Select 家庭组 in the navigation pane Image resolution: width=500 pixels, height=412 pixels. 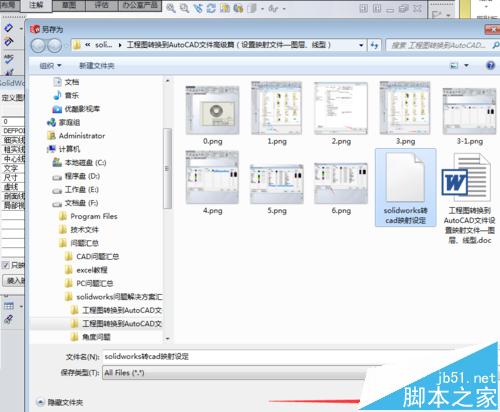pos(64,122)
